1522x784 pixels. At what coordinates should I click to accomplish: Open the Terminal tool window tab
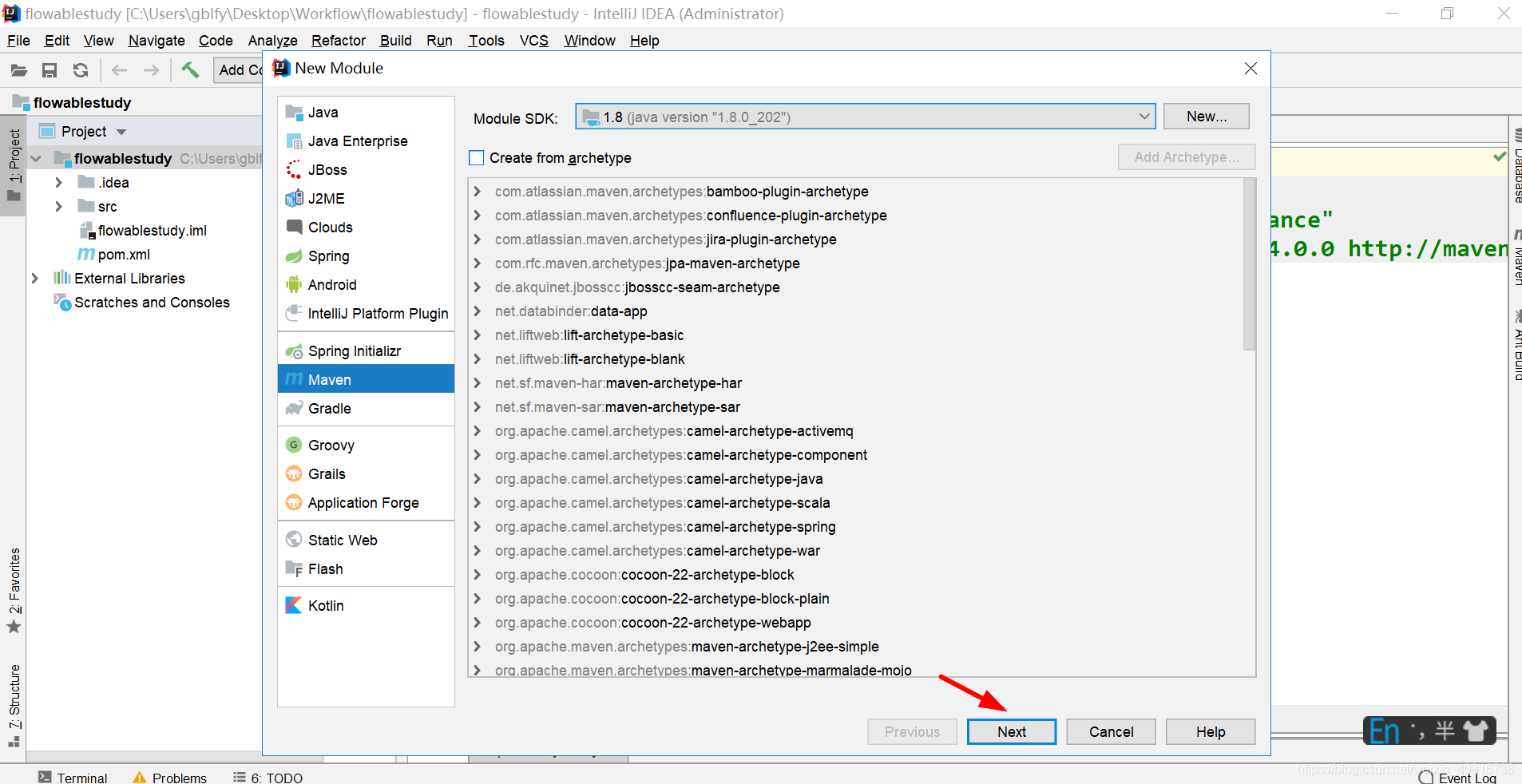click(73, 778)
